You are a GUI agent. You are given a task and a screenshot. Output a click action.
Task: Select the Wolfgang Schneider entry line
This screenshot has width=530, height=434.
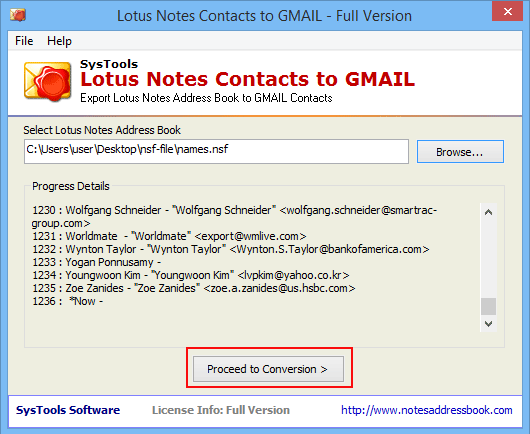235,216
